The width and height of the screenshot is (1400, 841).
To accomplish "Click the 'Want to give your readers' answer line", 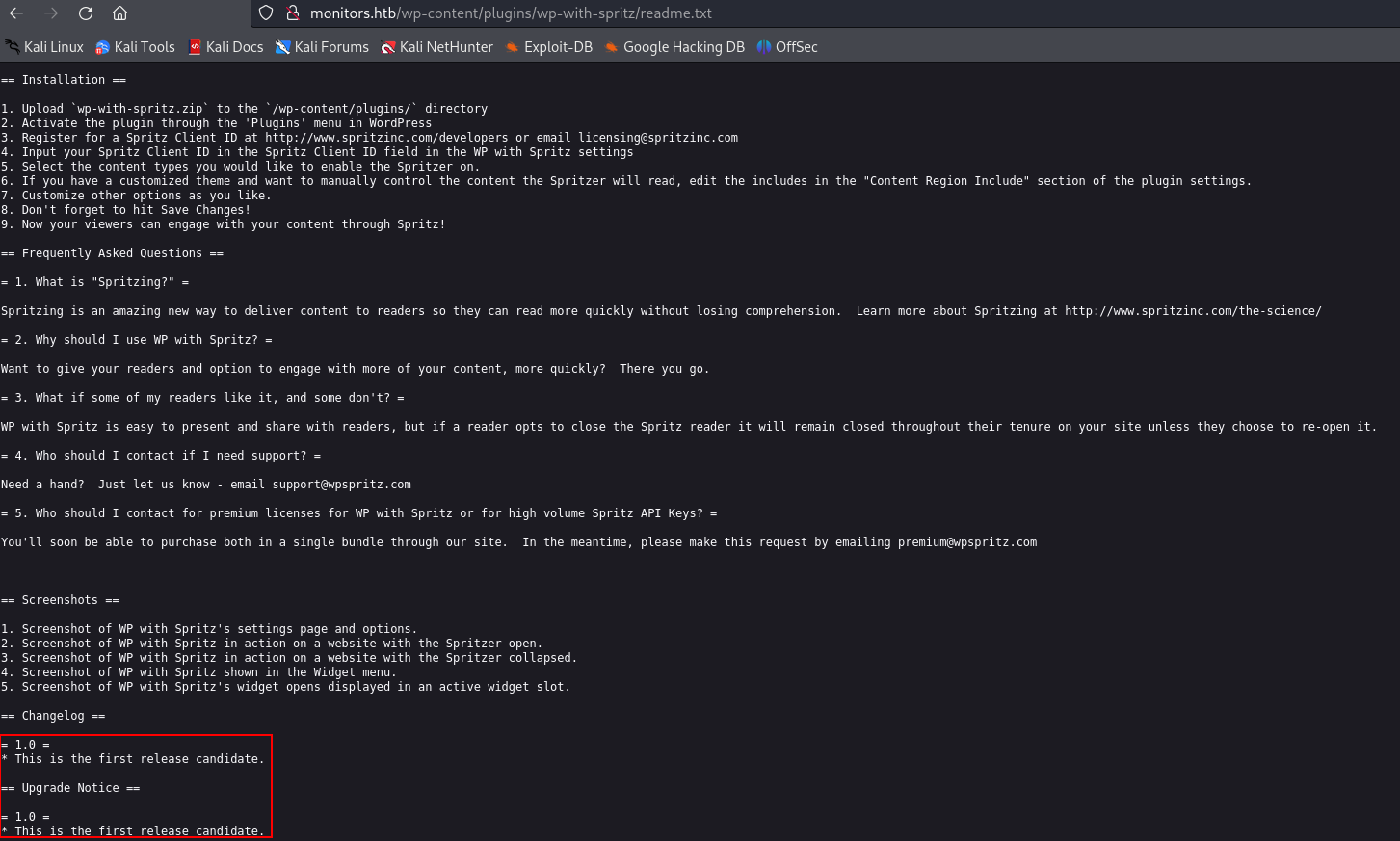I will pos(356,369).
